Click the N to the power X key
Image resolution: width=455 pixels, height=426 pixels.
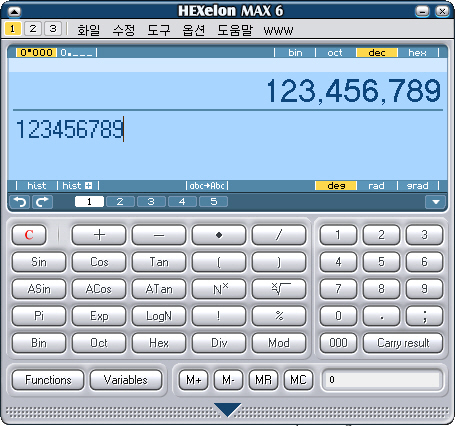tap(219, 289)
